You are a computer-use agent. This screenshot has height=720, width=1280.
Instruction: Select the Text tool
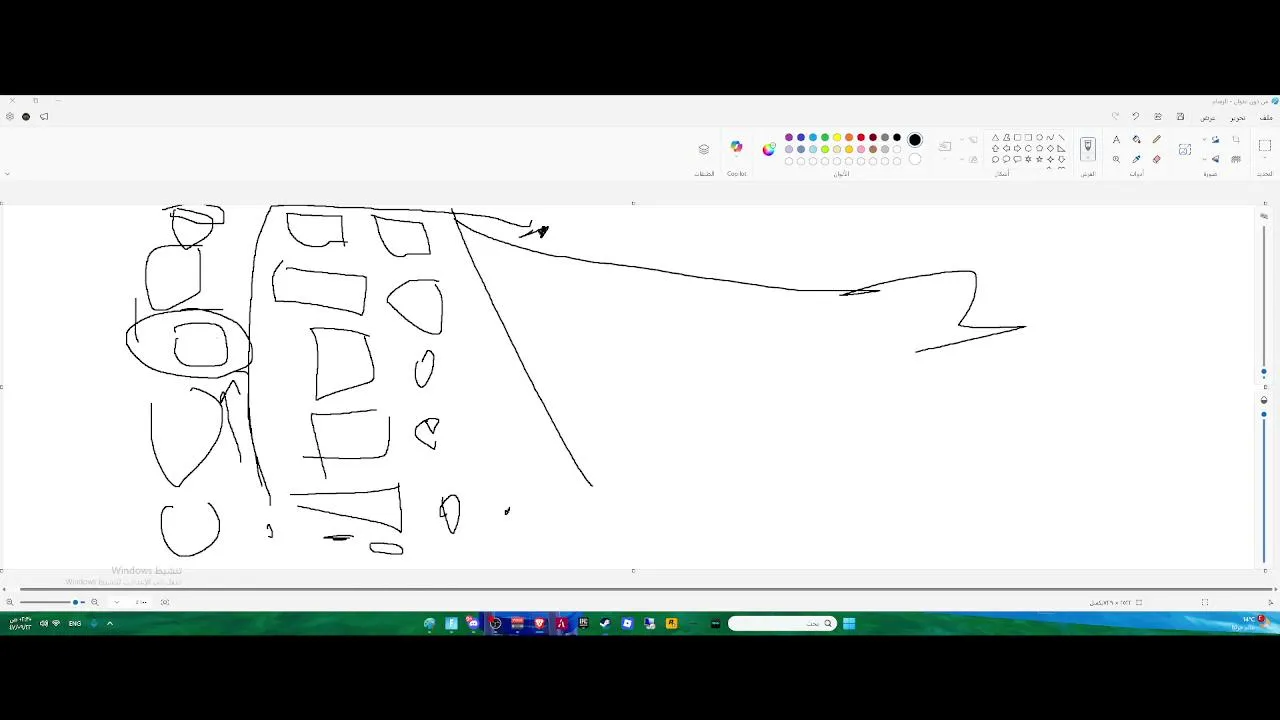click(1117, 140)
